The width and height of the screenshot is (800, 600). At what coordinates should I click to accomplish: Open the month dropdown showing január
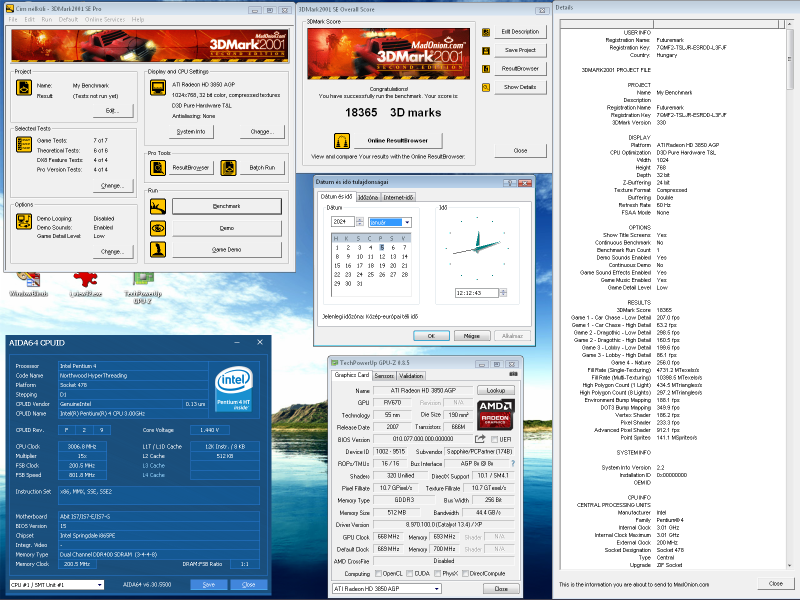click(x=407, y=222)
